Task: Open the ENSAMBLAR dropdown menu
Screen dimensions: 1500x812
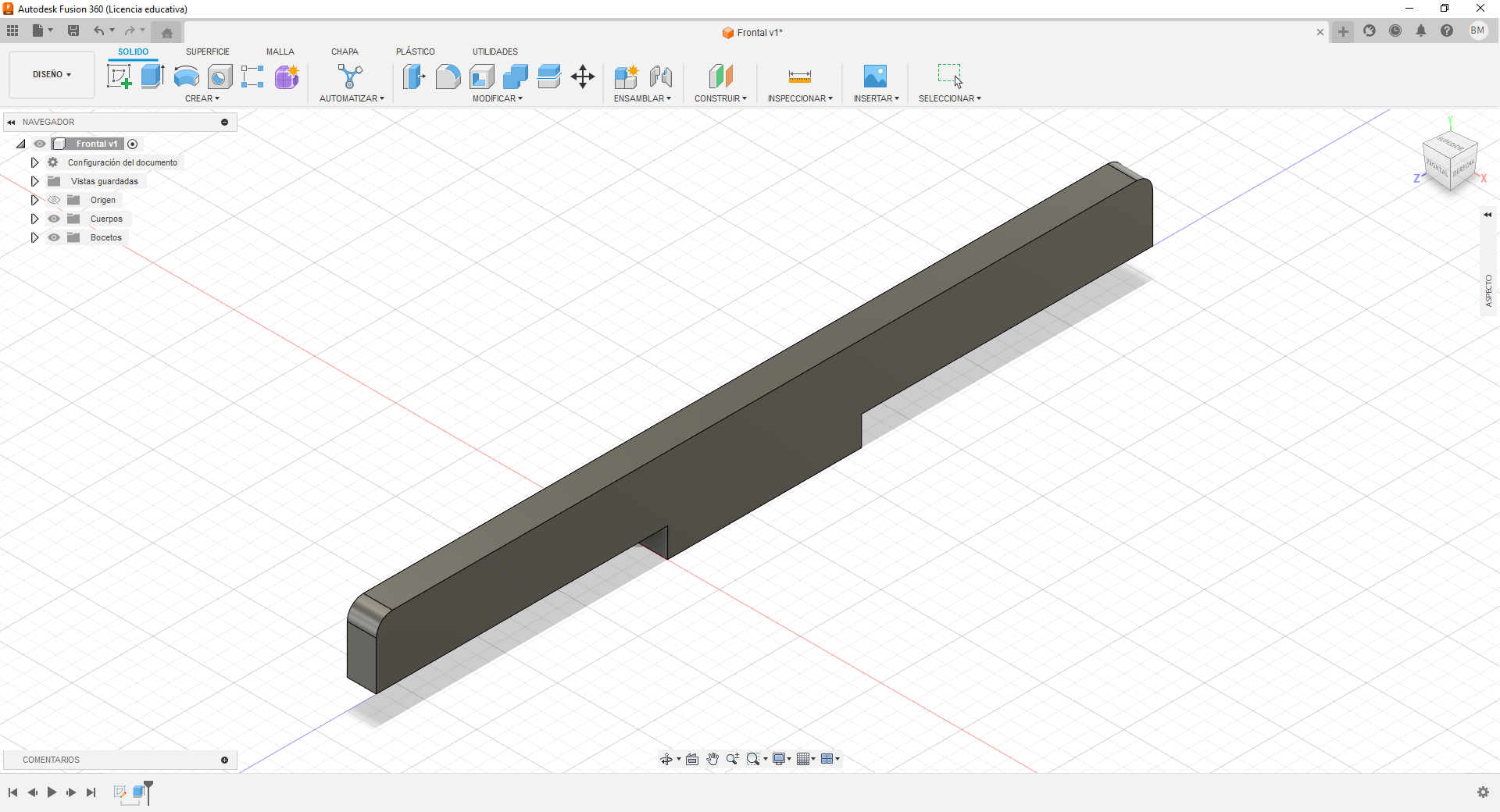Action: coord(642,98)
